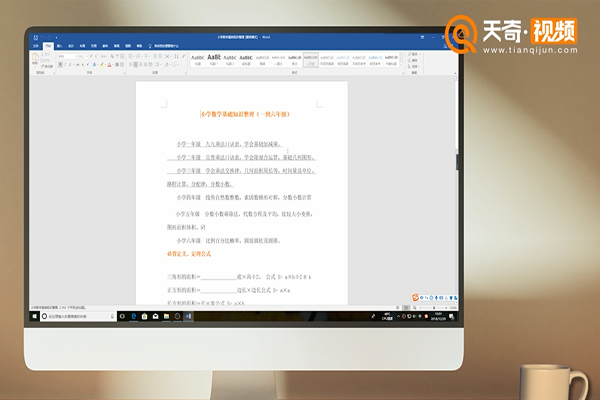Open Microsoft Edge from the taskbar
This screenshot has height=400, width=600.
pyautogui.click(x=134, y=317)
